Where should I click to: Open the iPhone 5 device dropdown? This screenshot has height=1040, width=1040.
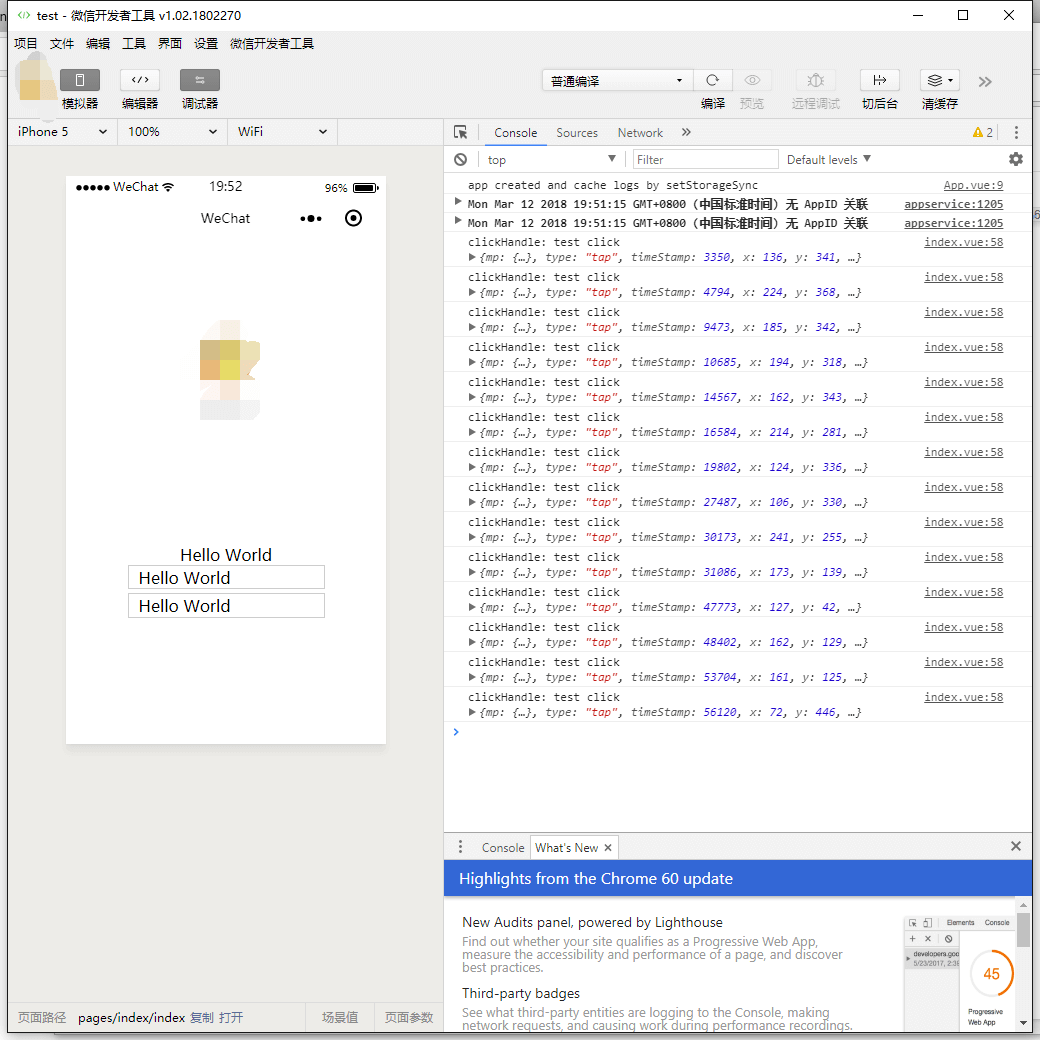coord(62,131)
